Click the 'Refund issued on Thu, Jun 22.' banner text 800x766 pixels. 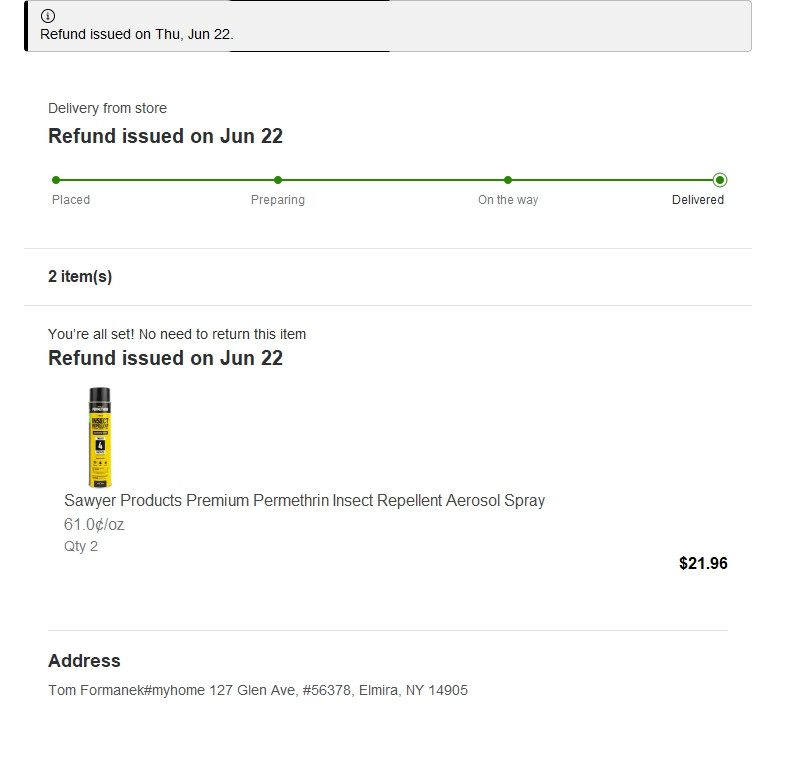point(136,34)
